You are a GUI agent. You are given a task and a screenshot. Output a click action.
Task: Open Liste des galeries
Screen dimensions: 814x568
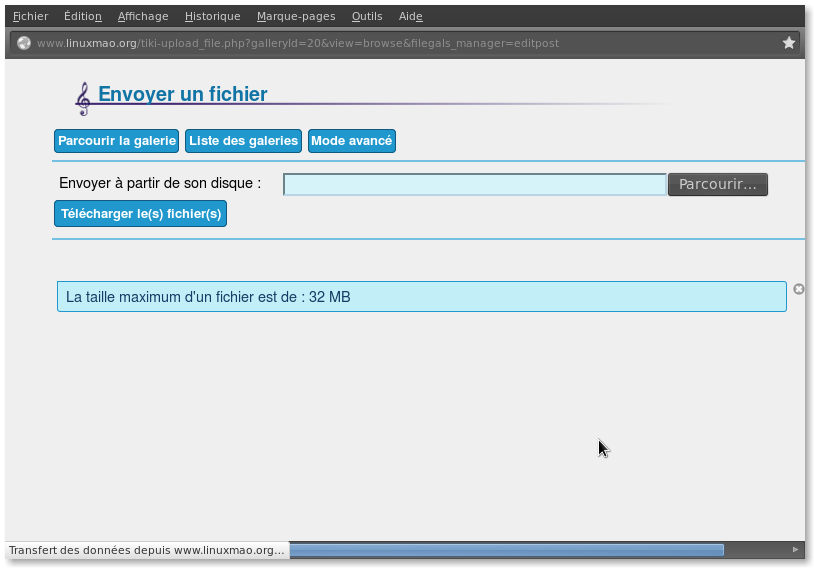(x=243, y=141)
